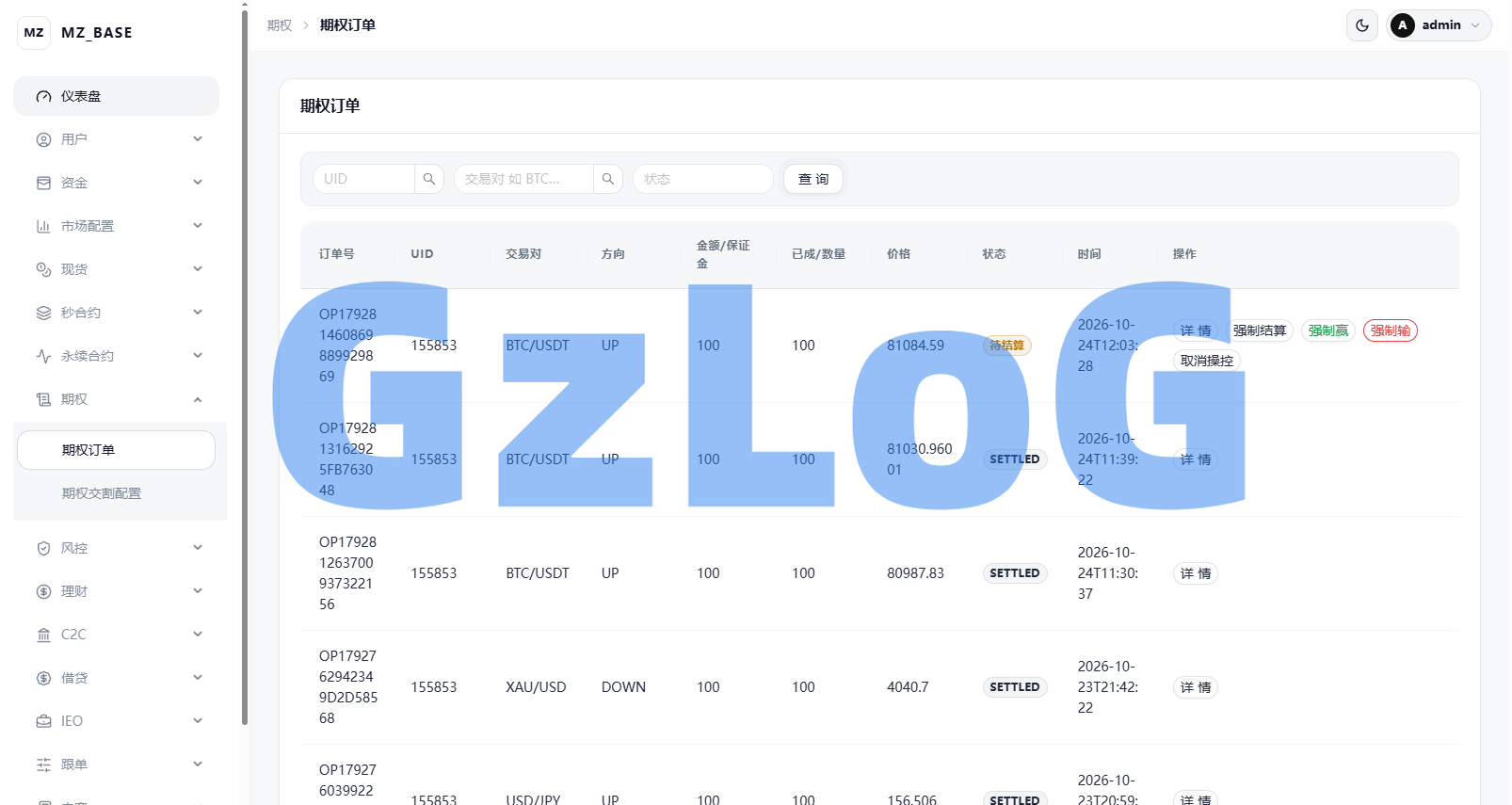Expand the 资金 menu chevron
The image size is (1512, 805).
[198, 183]
